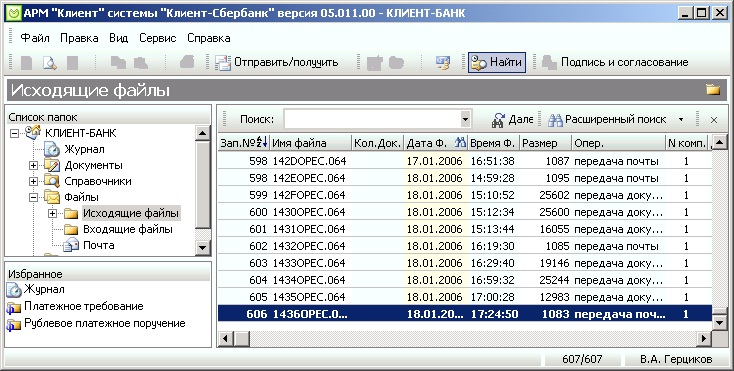Click the Далее find next button
Image resolution: width=734 pixels, height=371 pixels.
point(512,120)
